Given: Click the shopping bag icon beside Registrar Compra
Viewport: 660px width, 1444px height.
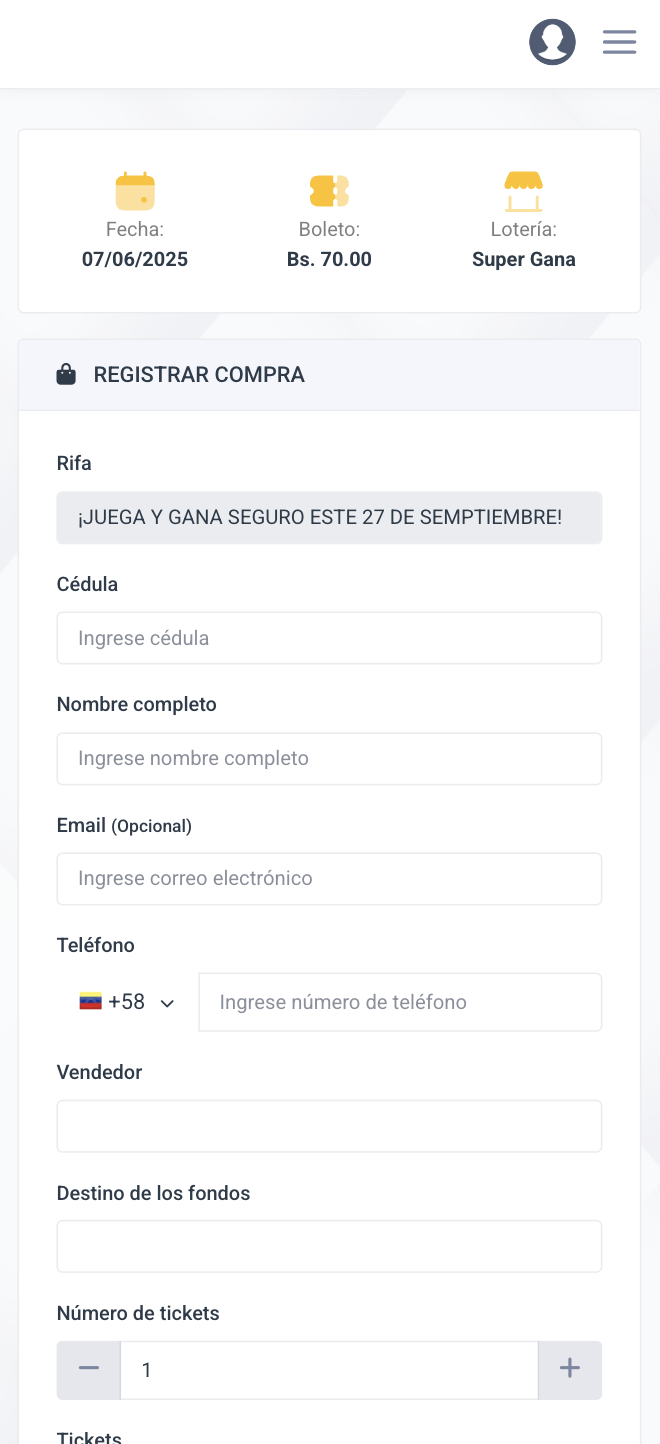Looking at the screenshot, I should click(66, 375).
